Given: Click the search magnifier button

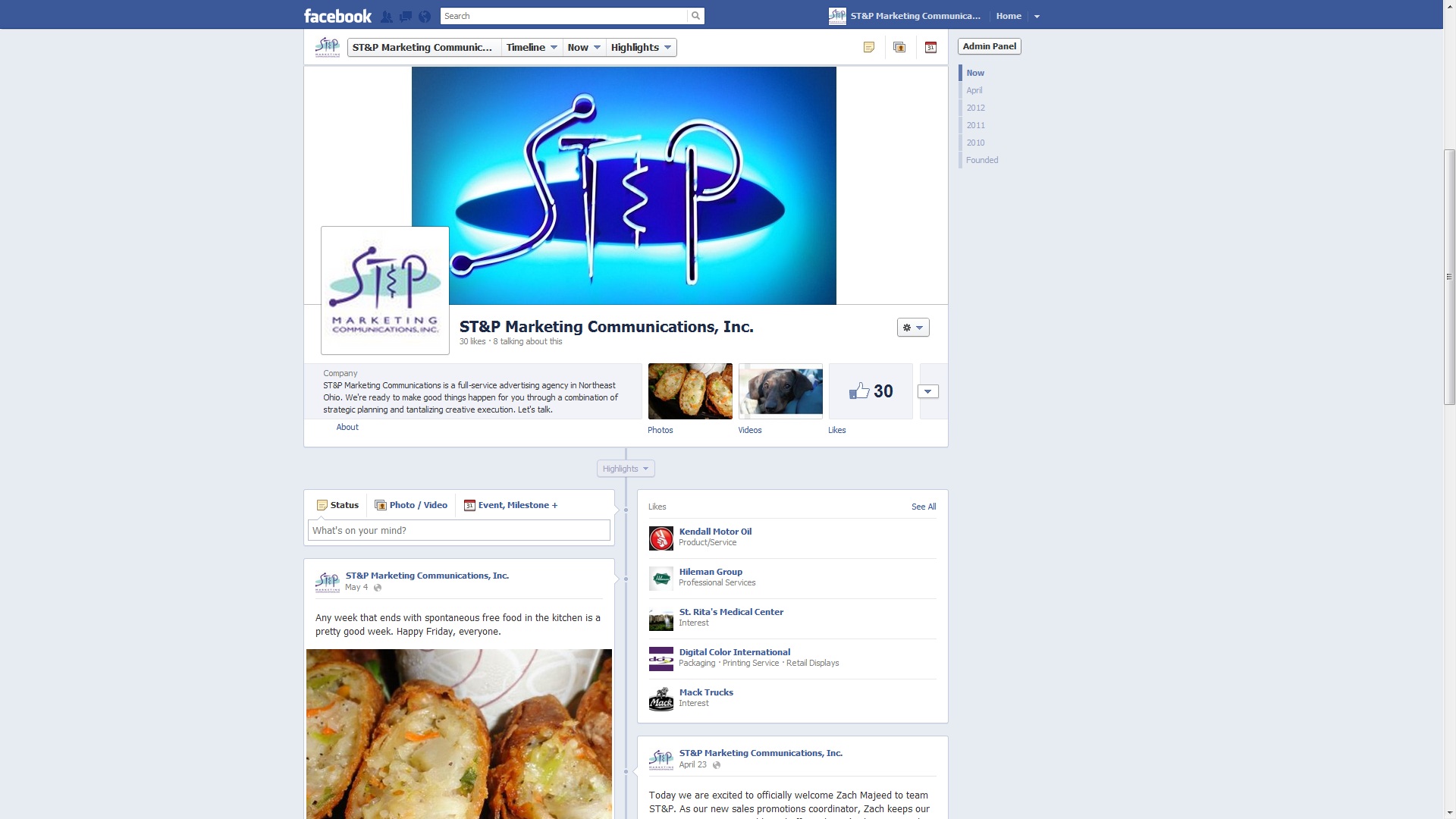Looking at the screenshot, I should click(x=695, y=16).
